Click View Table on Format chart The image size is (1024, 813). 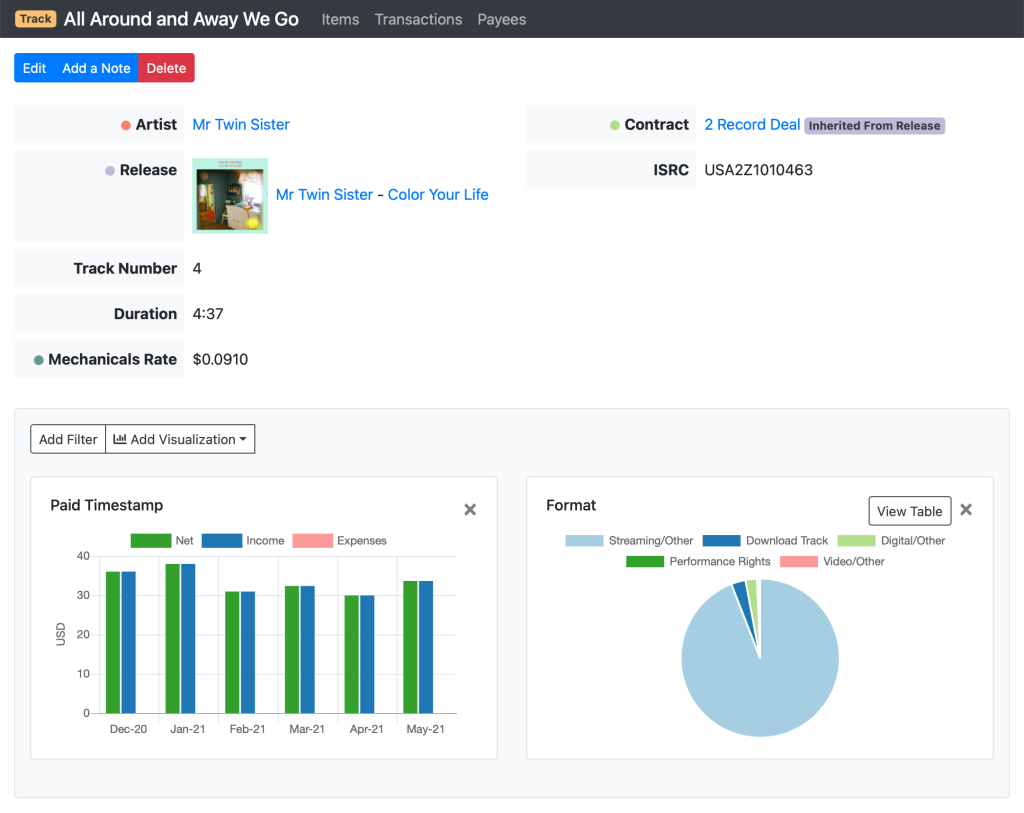point(909,511)
